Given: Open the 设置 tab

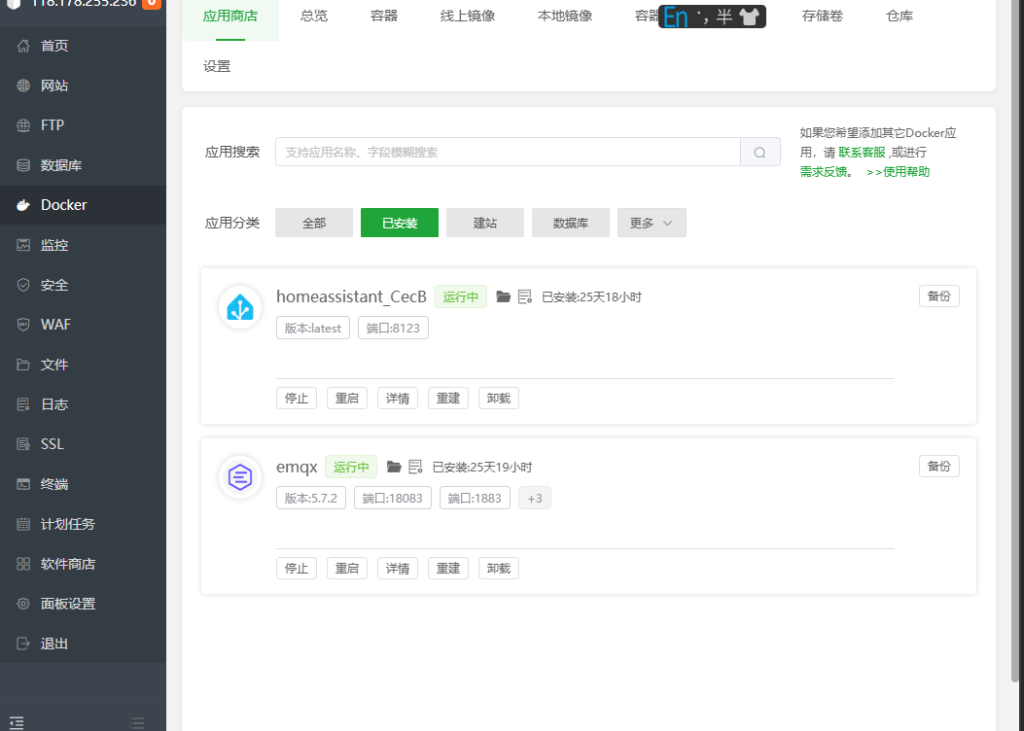Looking at the screenshot, I should pos(217,66).
